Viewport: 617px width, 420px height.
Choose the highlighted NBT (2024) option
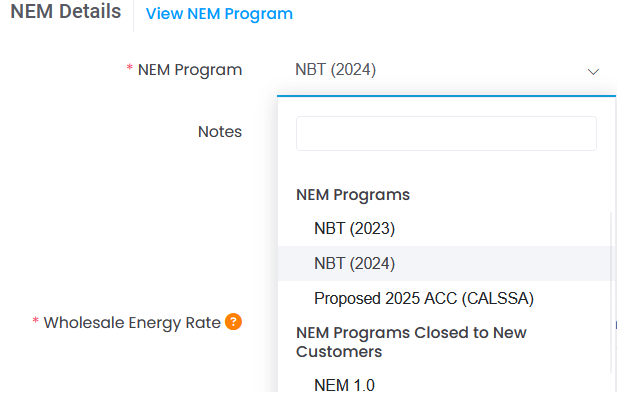coord(445,263)
